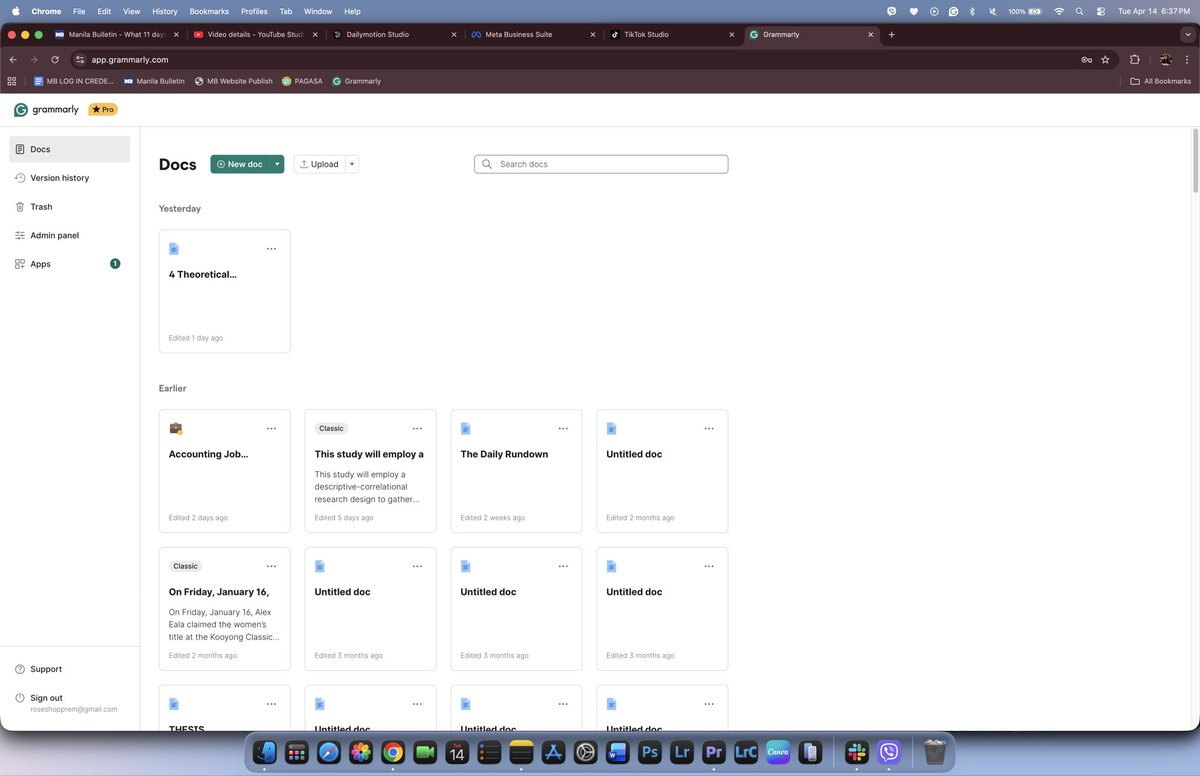Open Photoshop from the dock
The width and height of the screenshot is (1200, 776).
coord(650,751)
